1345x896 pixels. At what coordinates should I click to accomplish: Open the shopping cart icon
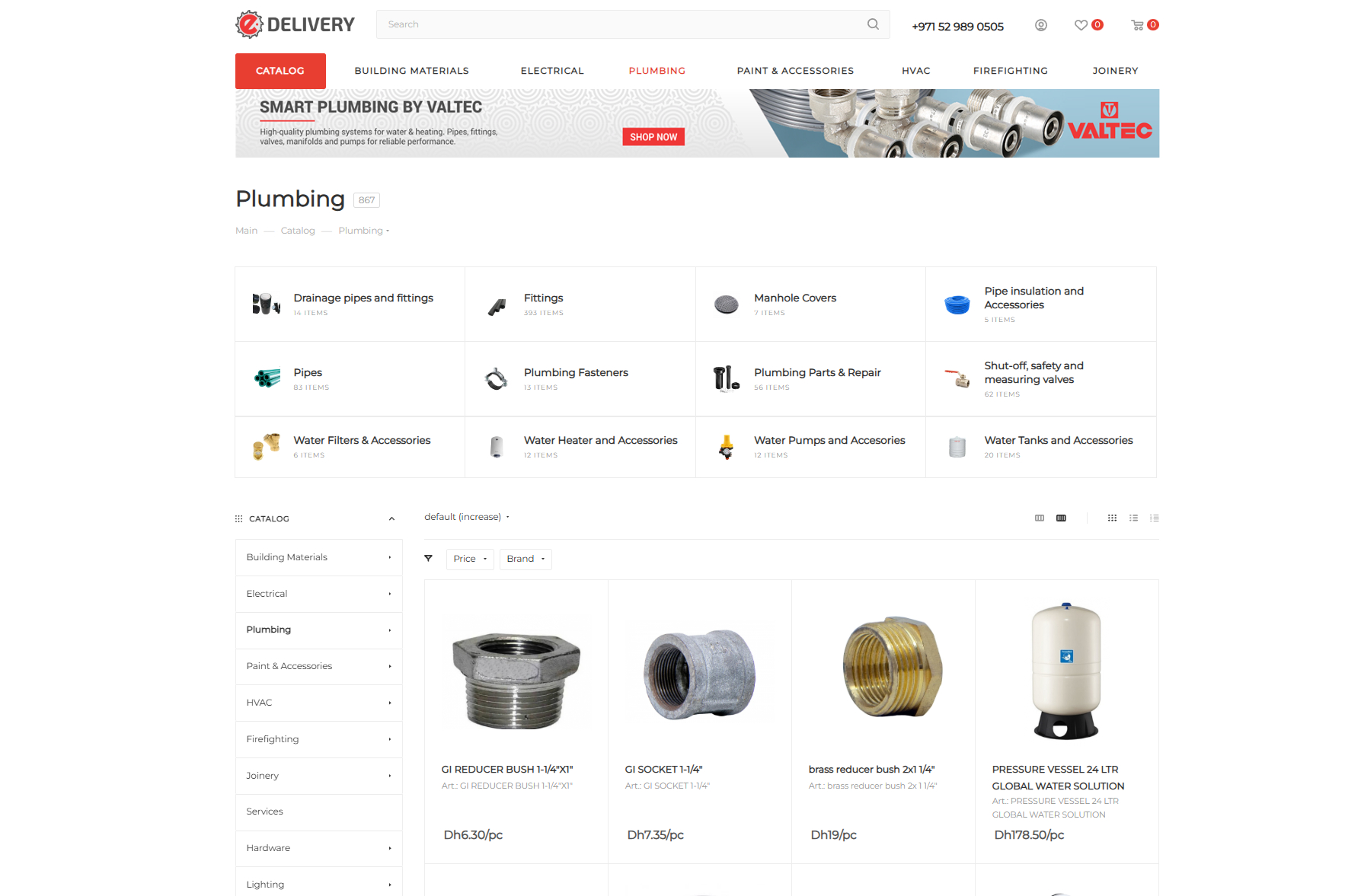(1137, 25)
